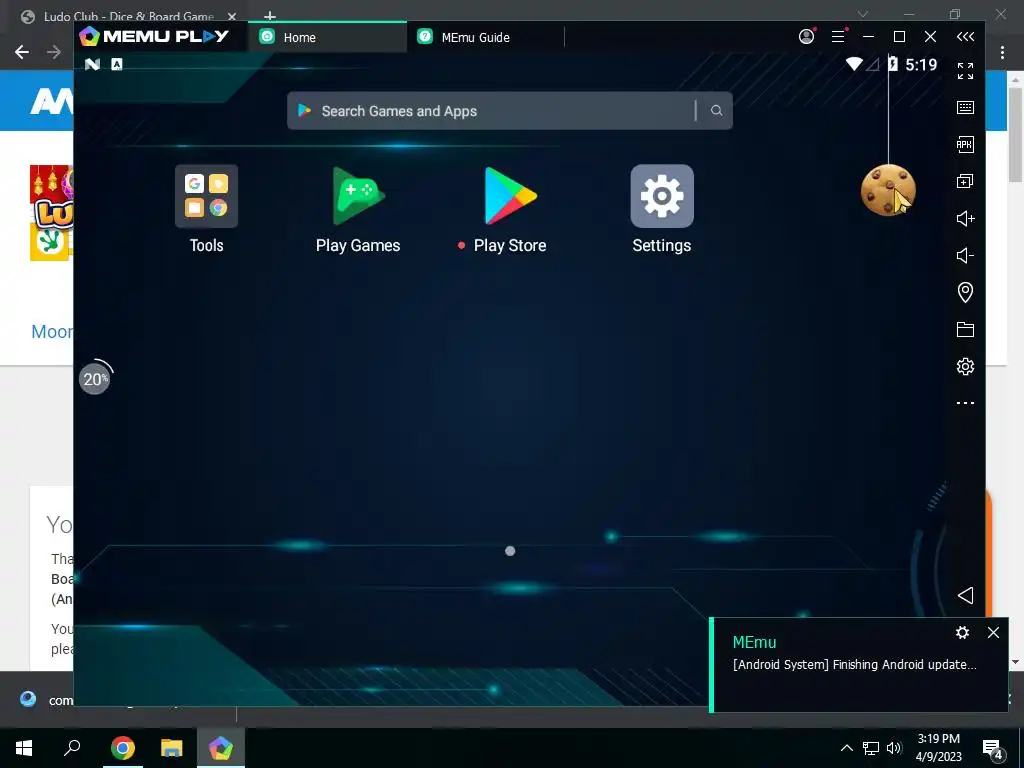Screen dimensions: 1024x768
Task: Switch to the Home tab
Action: [x=327, y=37]
